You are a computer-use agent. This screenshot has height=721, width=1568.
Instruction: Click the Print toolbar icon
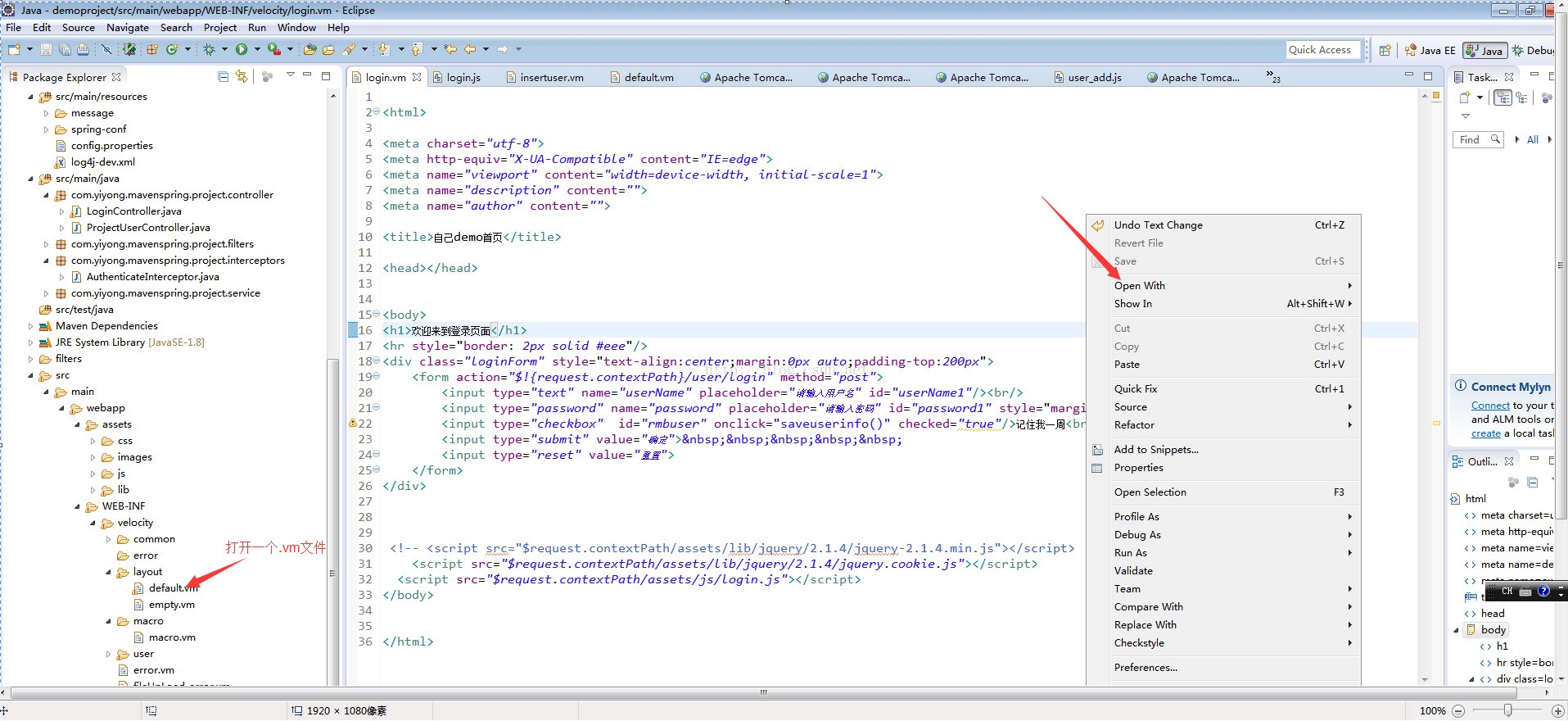[x=83, y=50]
